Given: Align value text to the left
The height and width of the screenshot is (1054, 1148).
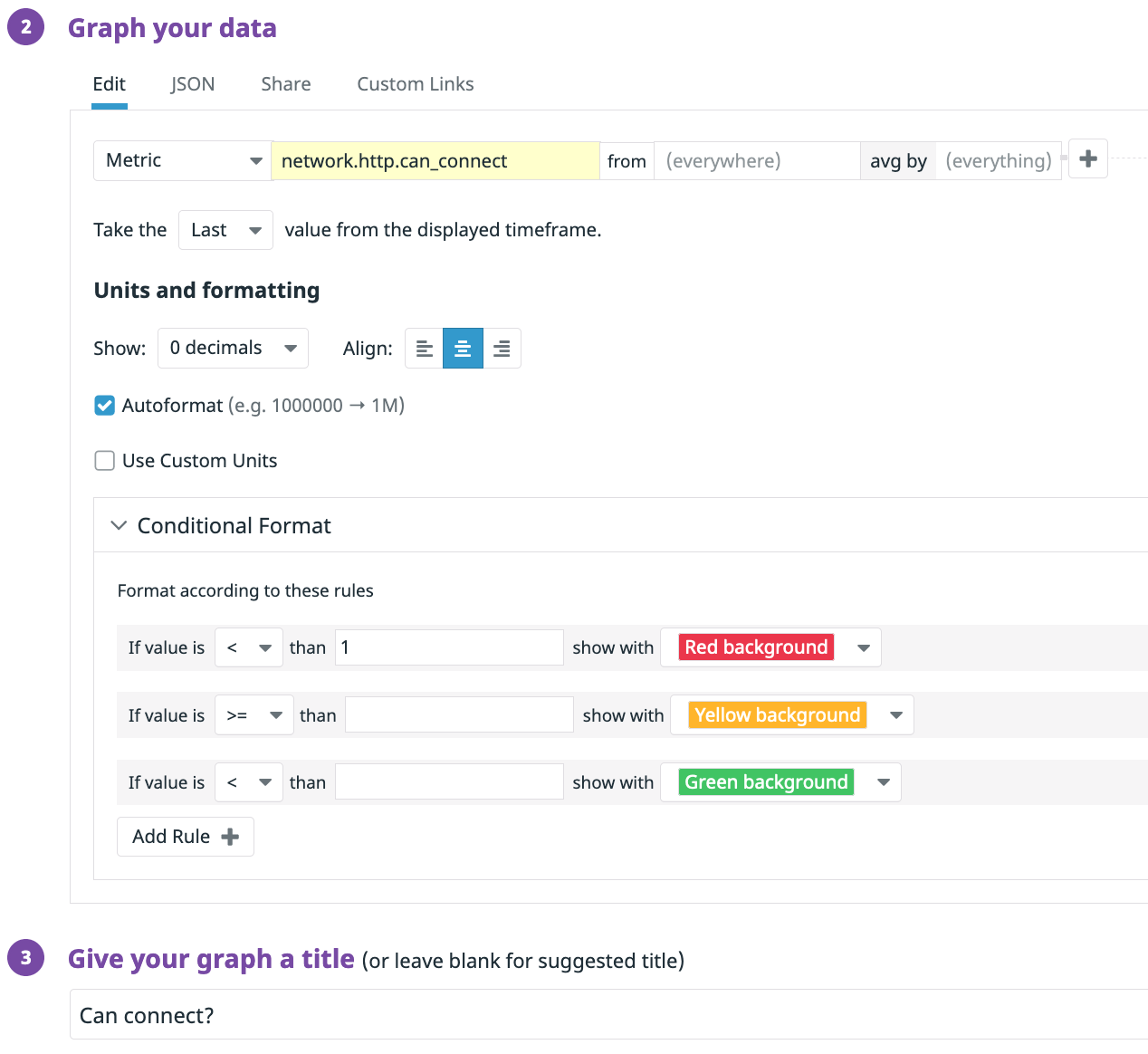Looking at the screenshot, I should coord(424,349).
